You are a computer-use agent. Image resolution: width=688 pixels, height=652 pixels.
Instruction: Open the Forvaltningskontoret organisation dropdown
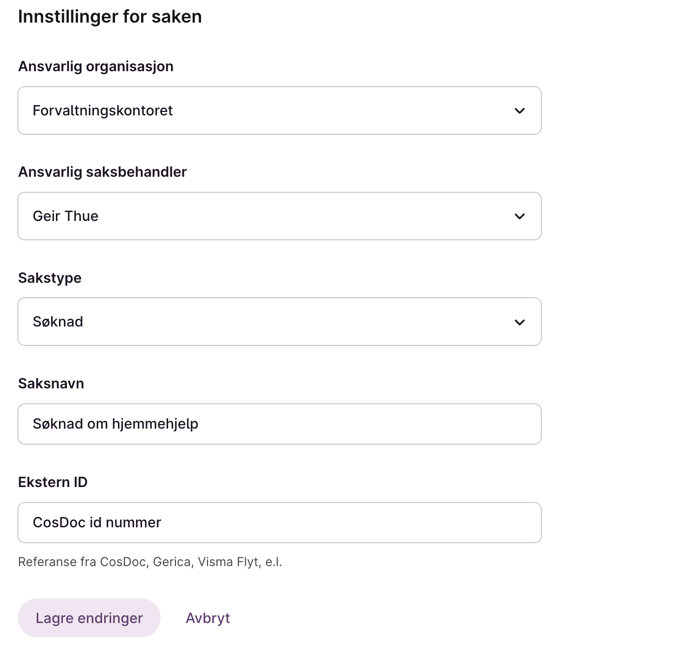[x=280, y=111]
